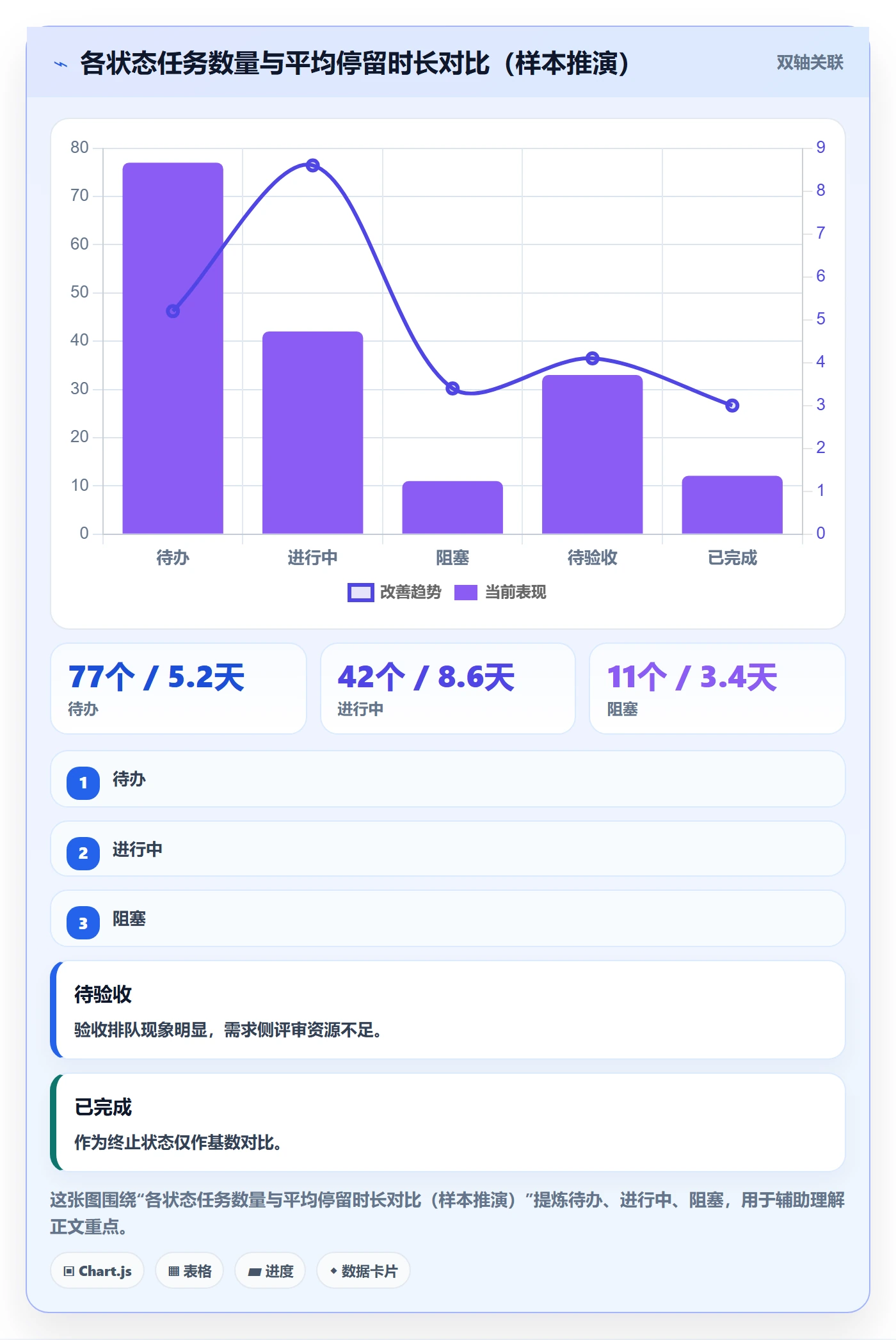This screenshot has height=1340, width=896.
Task: Click the number 2 badge for 进行中
Action: point(83,853)
